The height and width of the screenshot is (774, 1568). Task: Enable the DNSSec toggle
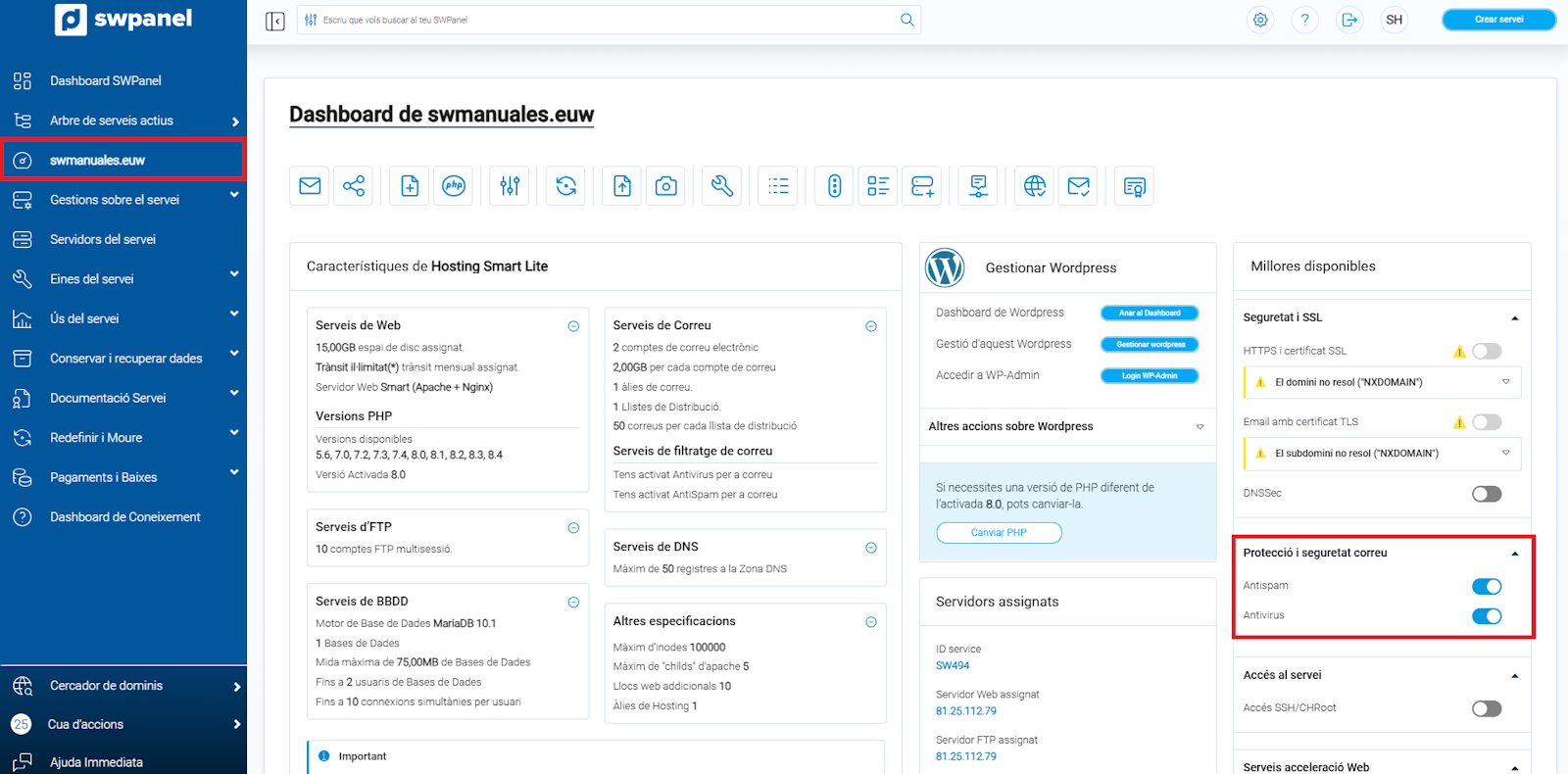(x=1486, y=494)
